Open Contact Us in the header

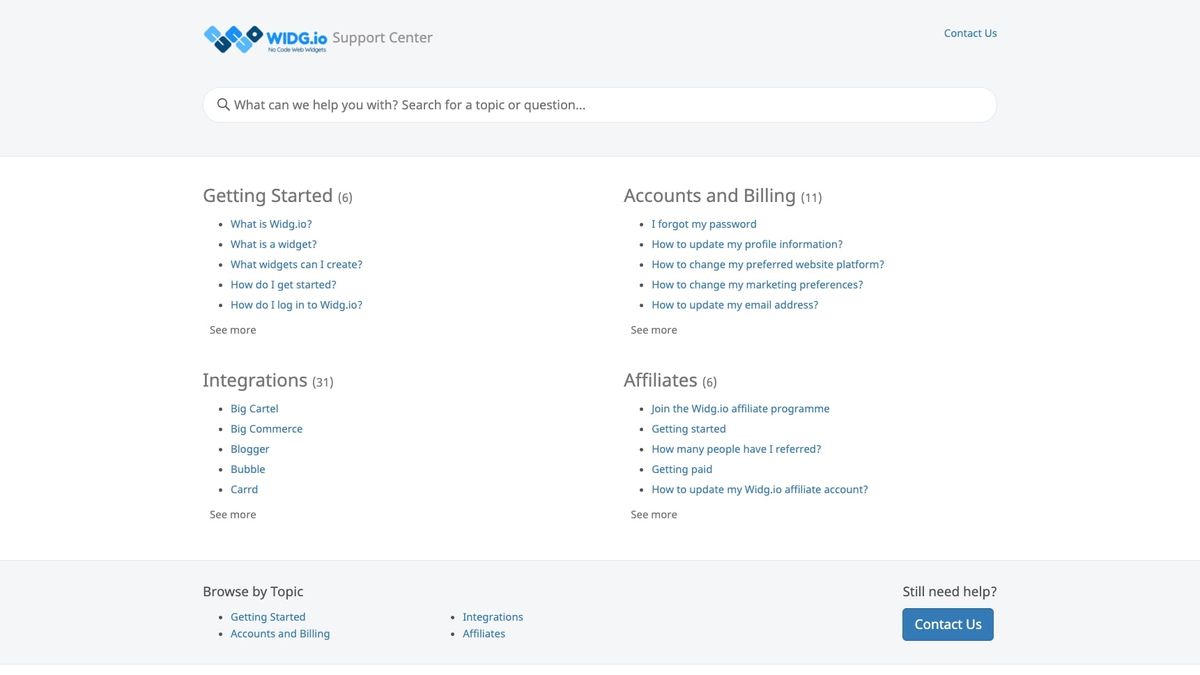(x=970, y=32)
